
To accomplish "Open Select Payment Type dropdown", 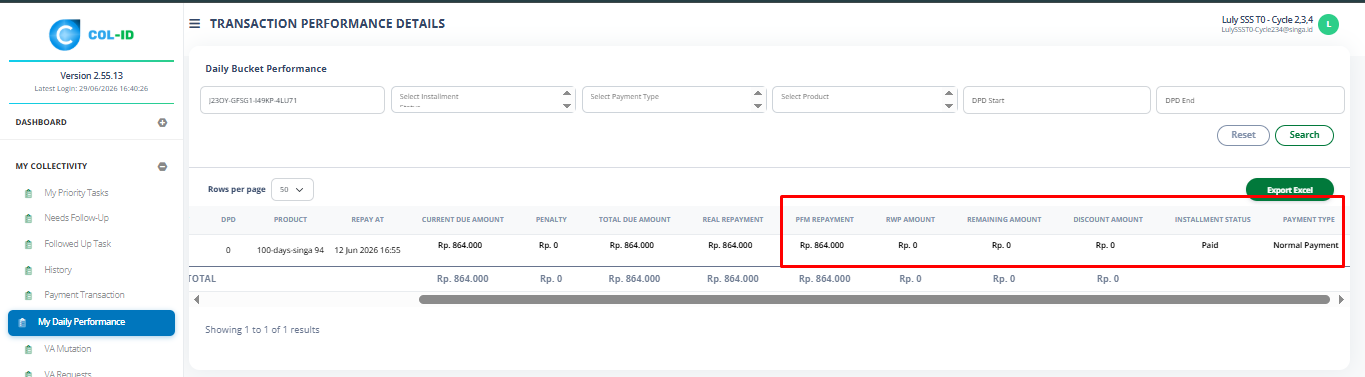I will (674, 100).
